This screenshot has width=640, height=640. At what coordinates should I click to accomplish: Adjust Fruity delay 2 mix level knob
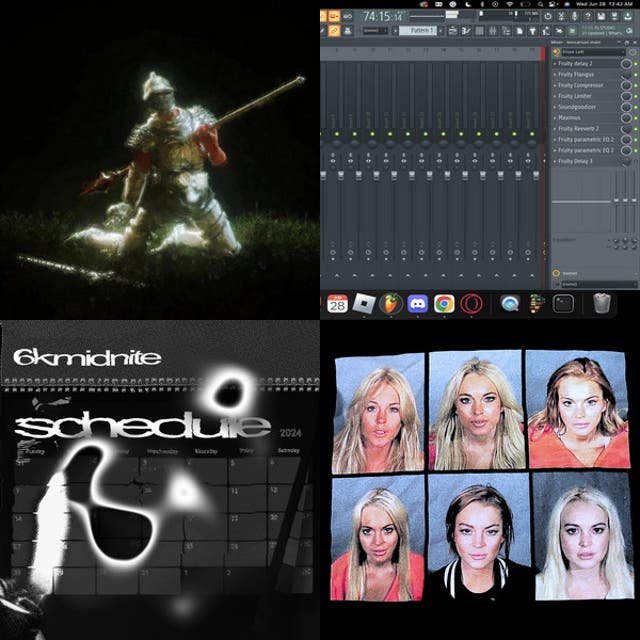pyautogui.click(x=626, y=64)
